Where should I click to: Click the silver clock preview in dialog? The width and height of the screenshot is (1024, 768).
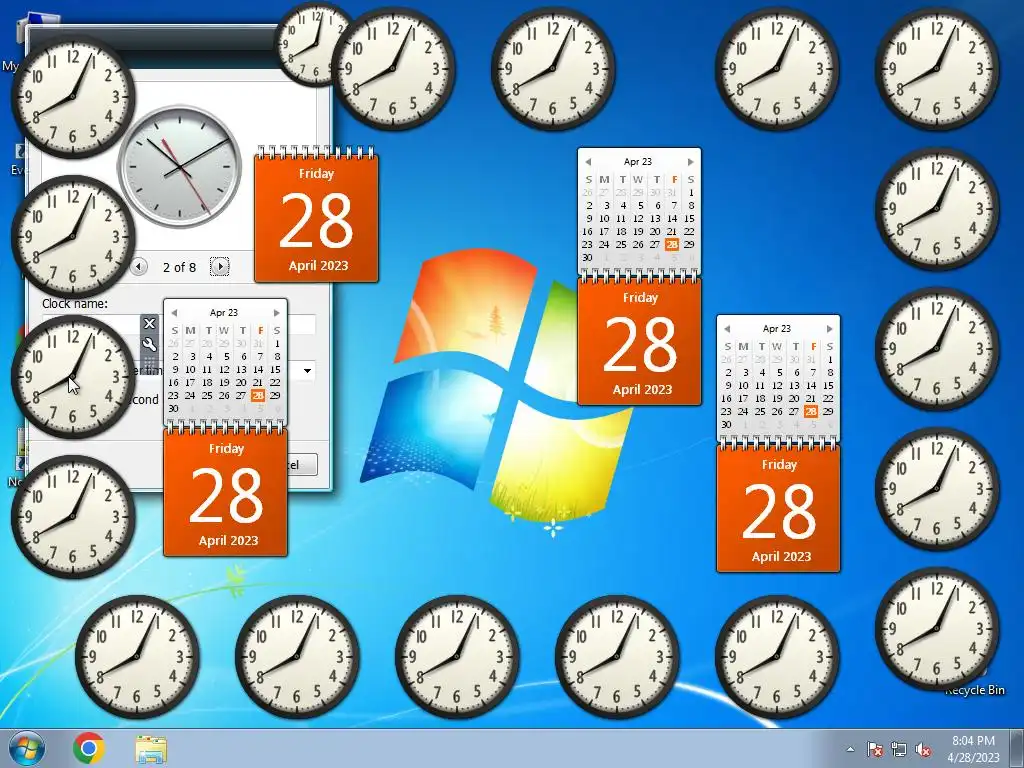(180, 167)
